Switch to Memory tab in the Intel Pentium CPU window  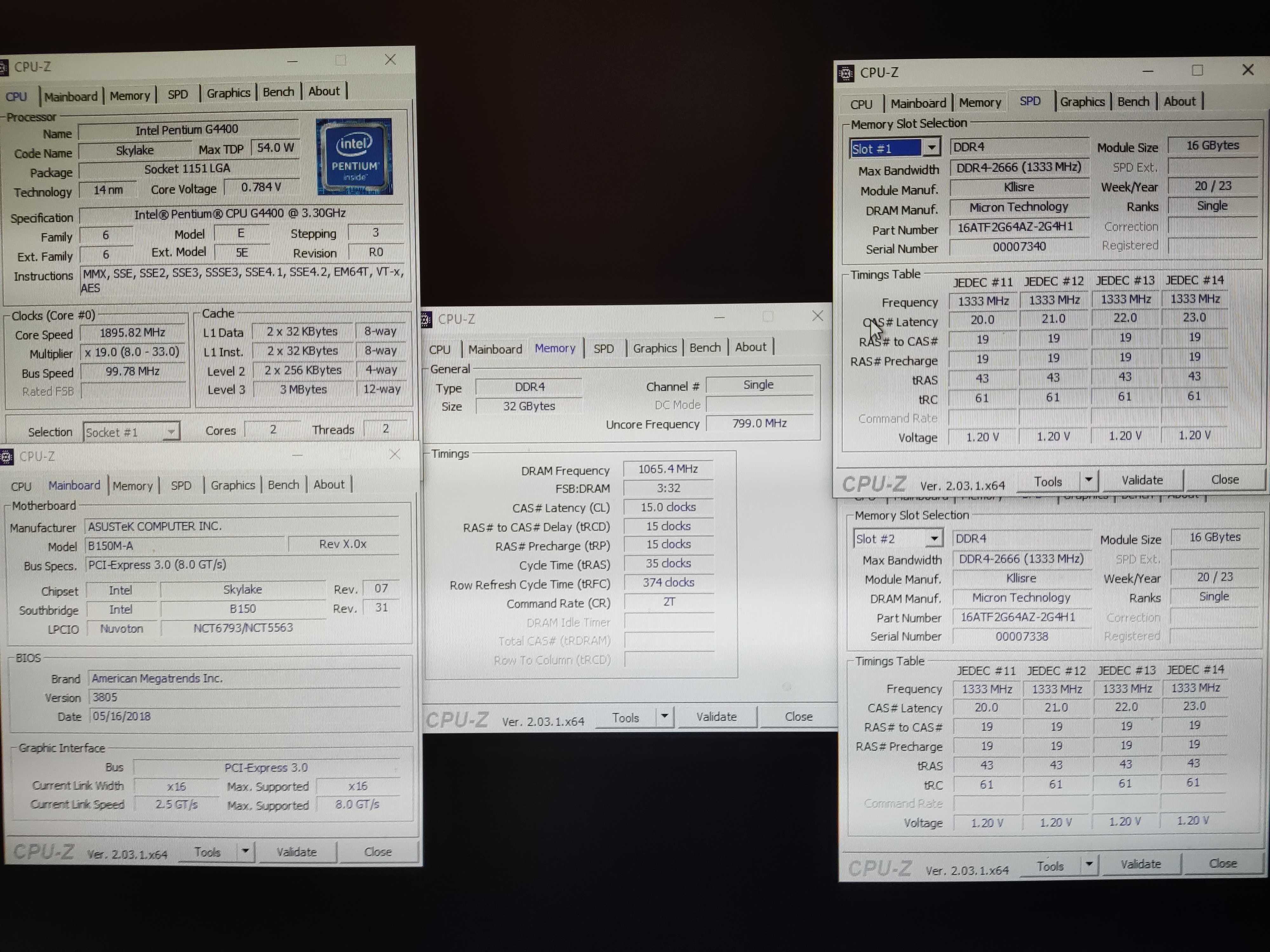(x=130, y=95)
